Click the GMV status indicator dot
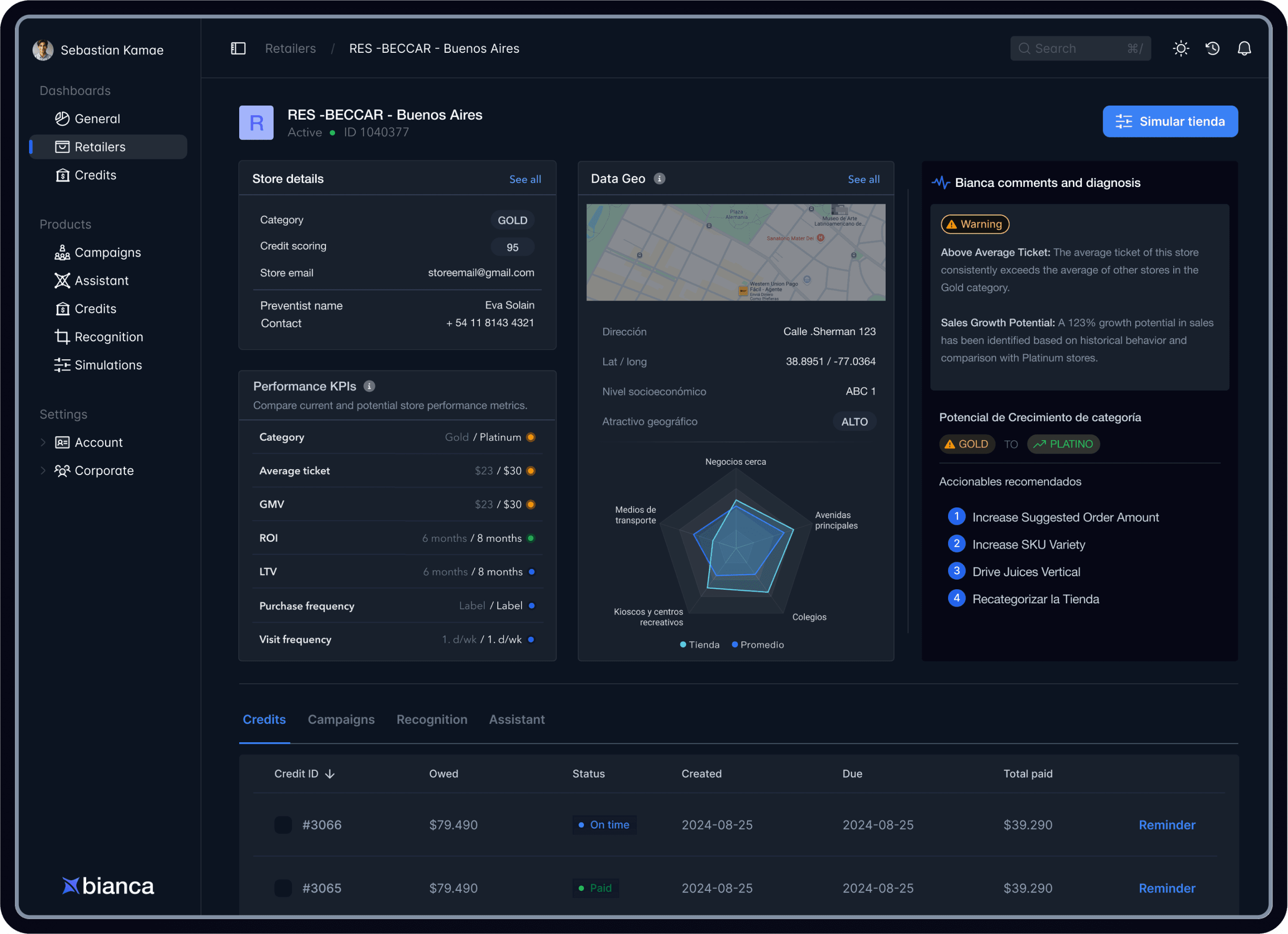The height and width of the screenshot is (934, 1288). pos(530,504)
